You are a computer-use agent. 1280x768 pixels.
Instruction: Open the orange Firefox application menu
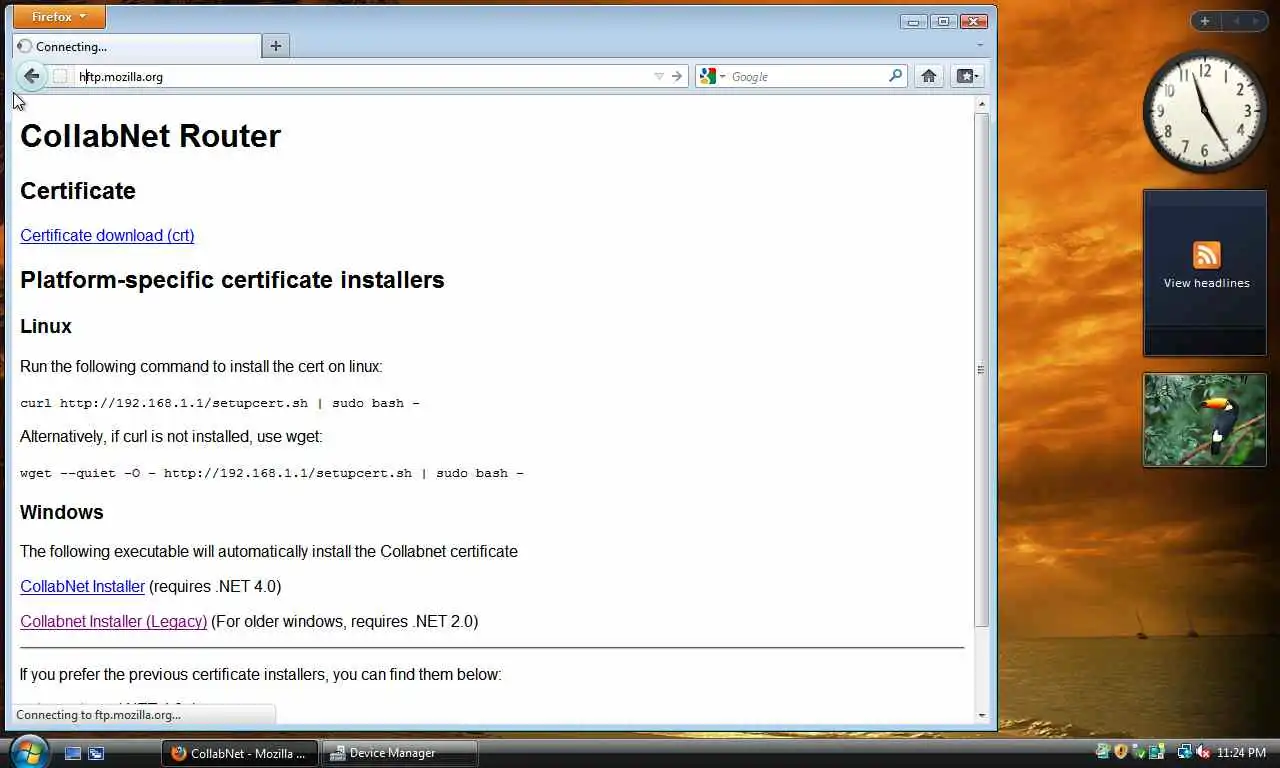coord(59,17)
